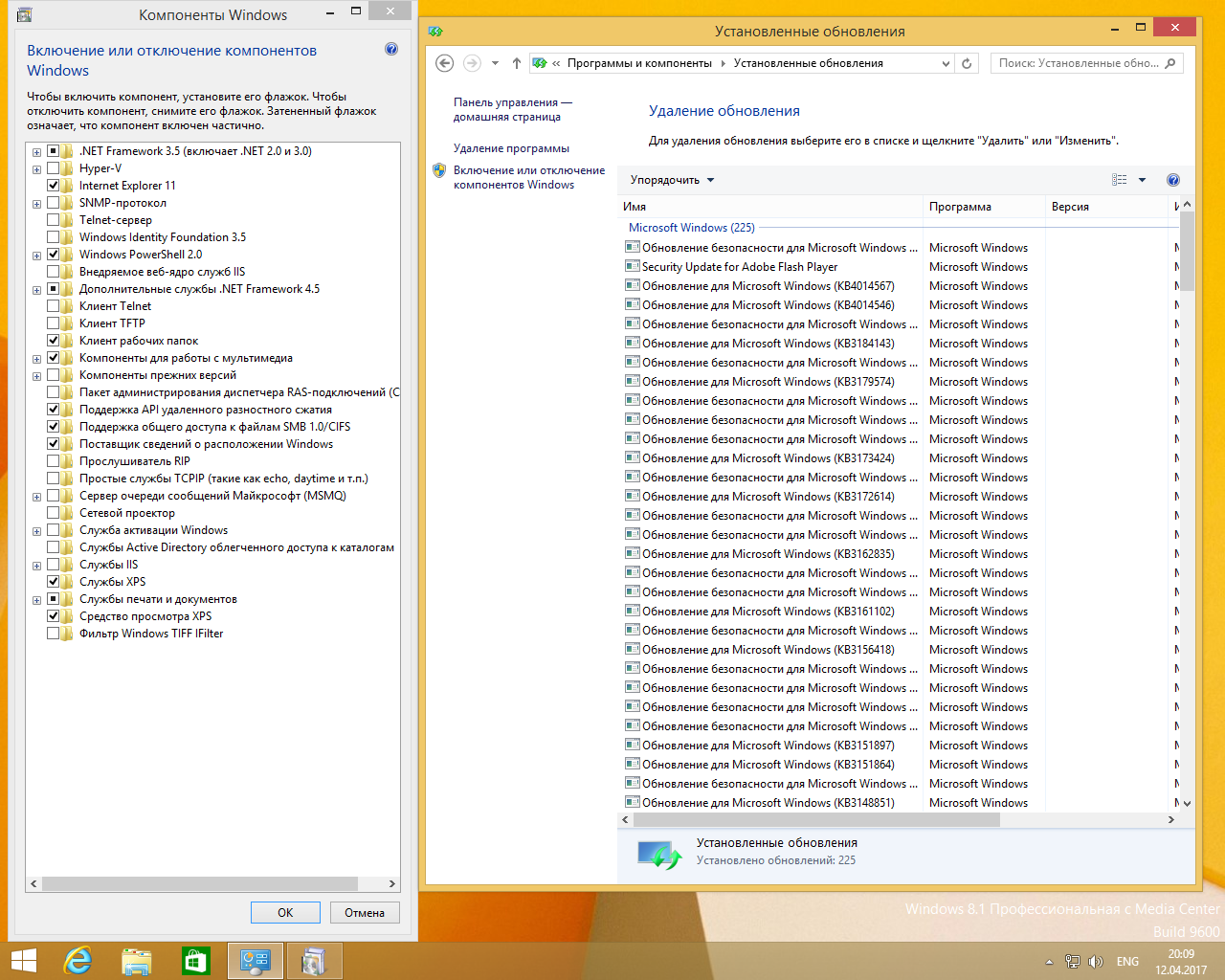Screen dimensions: 1225x980
Task: Expand Службы печати и документов node
Action: pyautogui.click(x=36, y=599)
